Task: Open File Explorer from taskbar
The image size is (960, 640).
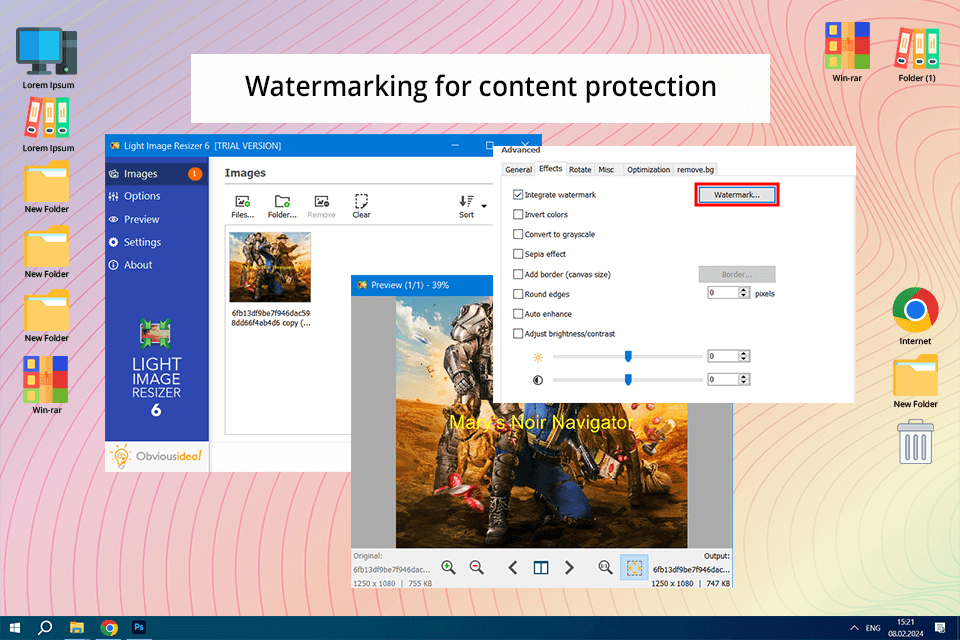Action: coord(77,628)
